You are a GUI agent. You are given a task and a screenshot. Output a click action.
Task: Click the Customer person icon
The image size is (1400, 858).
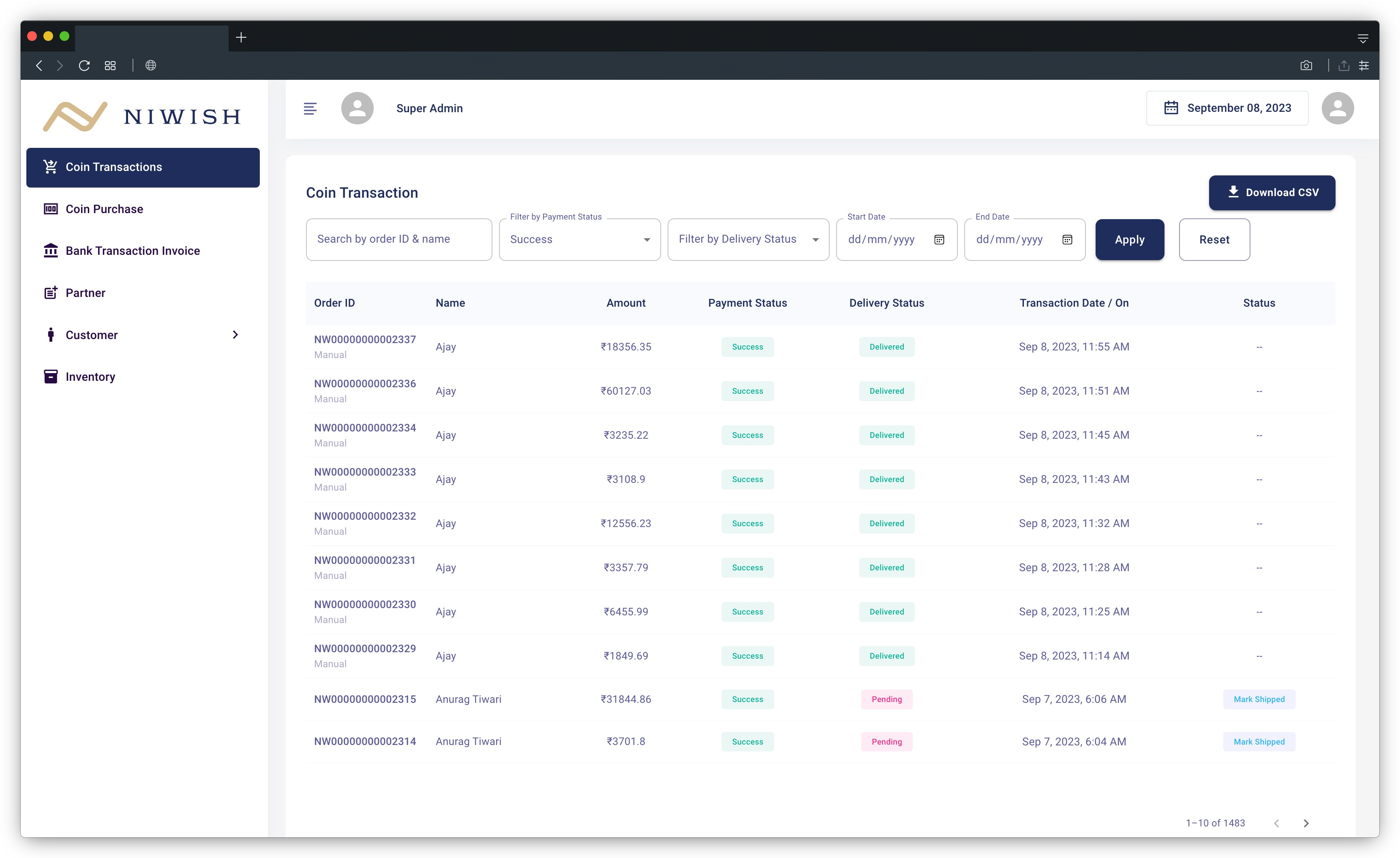pos(51,335)
